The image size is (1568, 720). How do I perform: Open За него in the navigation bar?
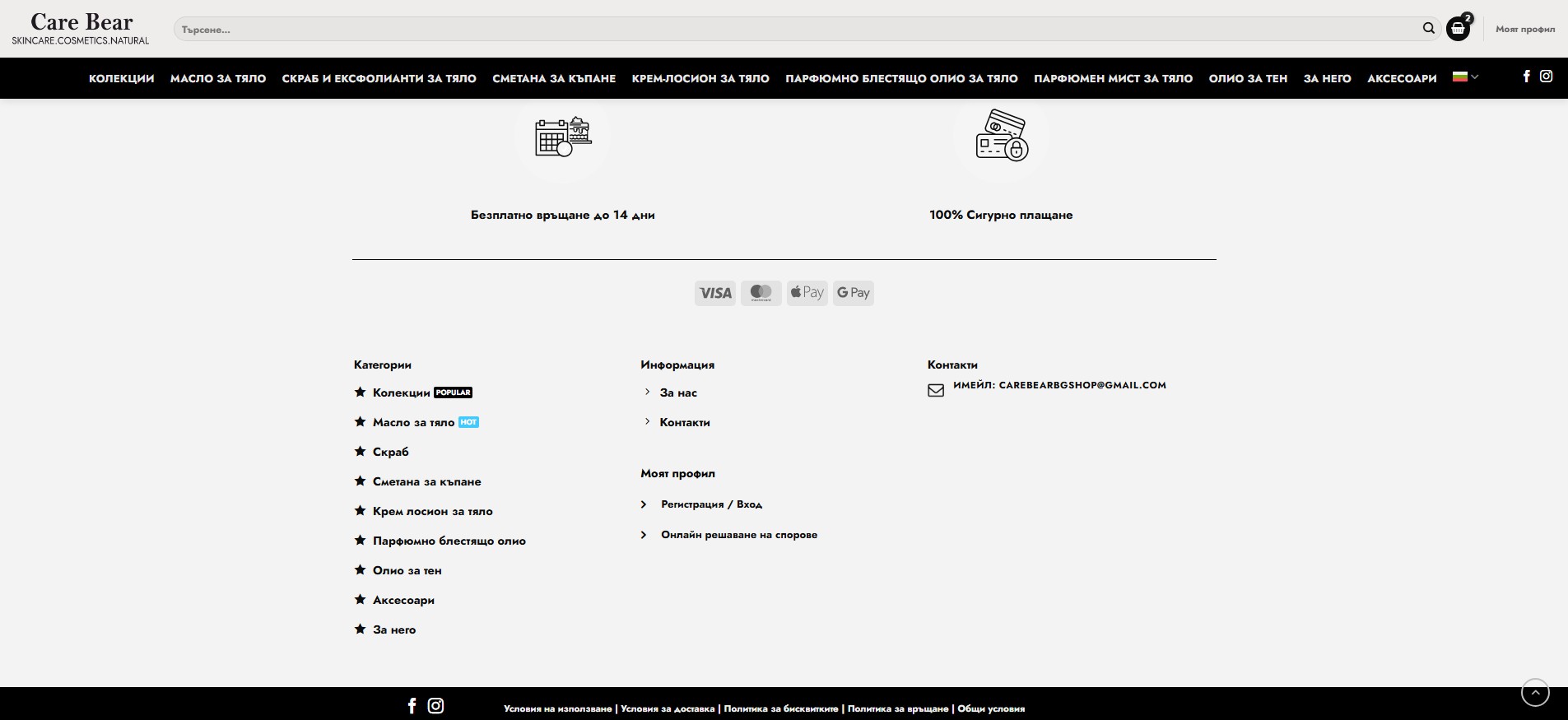coord(1327,79)
